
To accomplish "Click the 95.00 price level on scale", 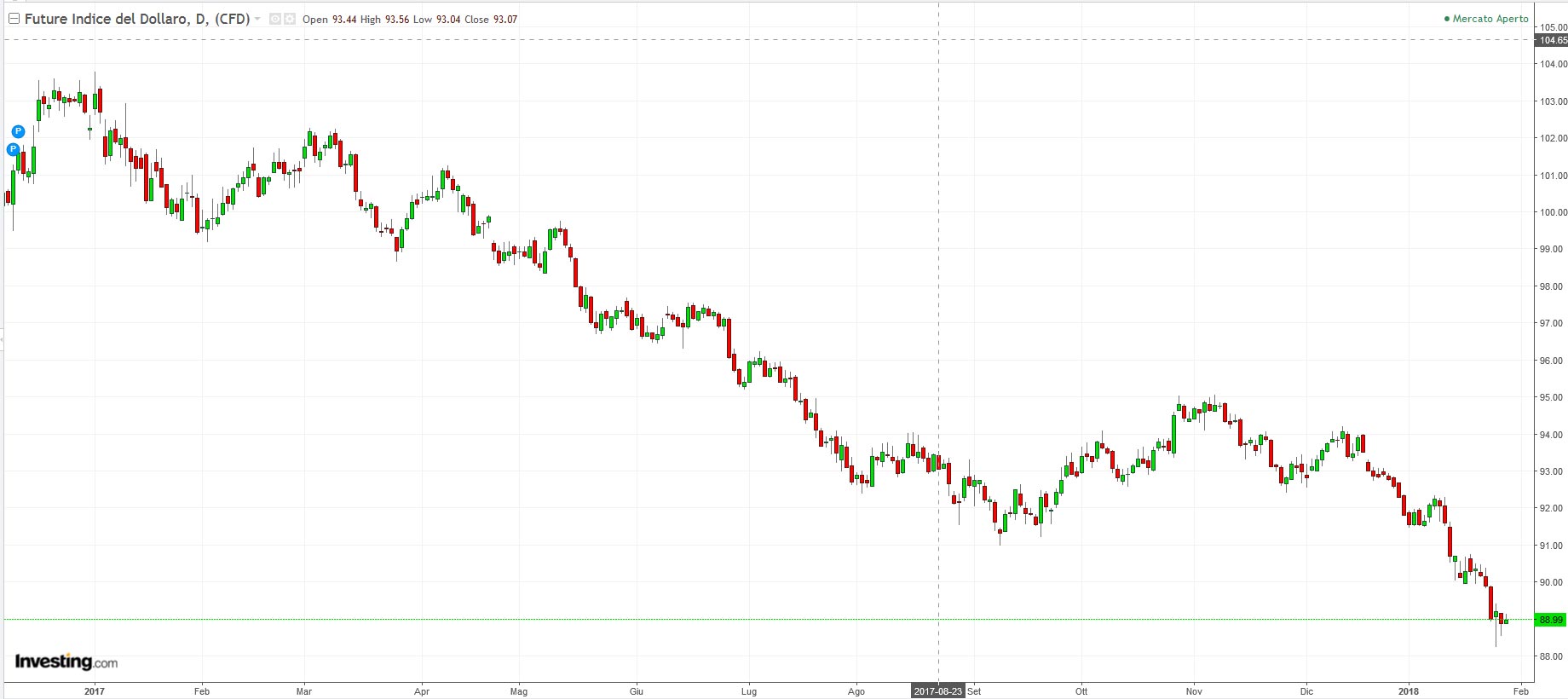I will [1553, 397].
